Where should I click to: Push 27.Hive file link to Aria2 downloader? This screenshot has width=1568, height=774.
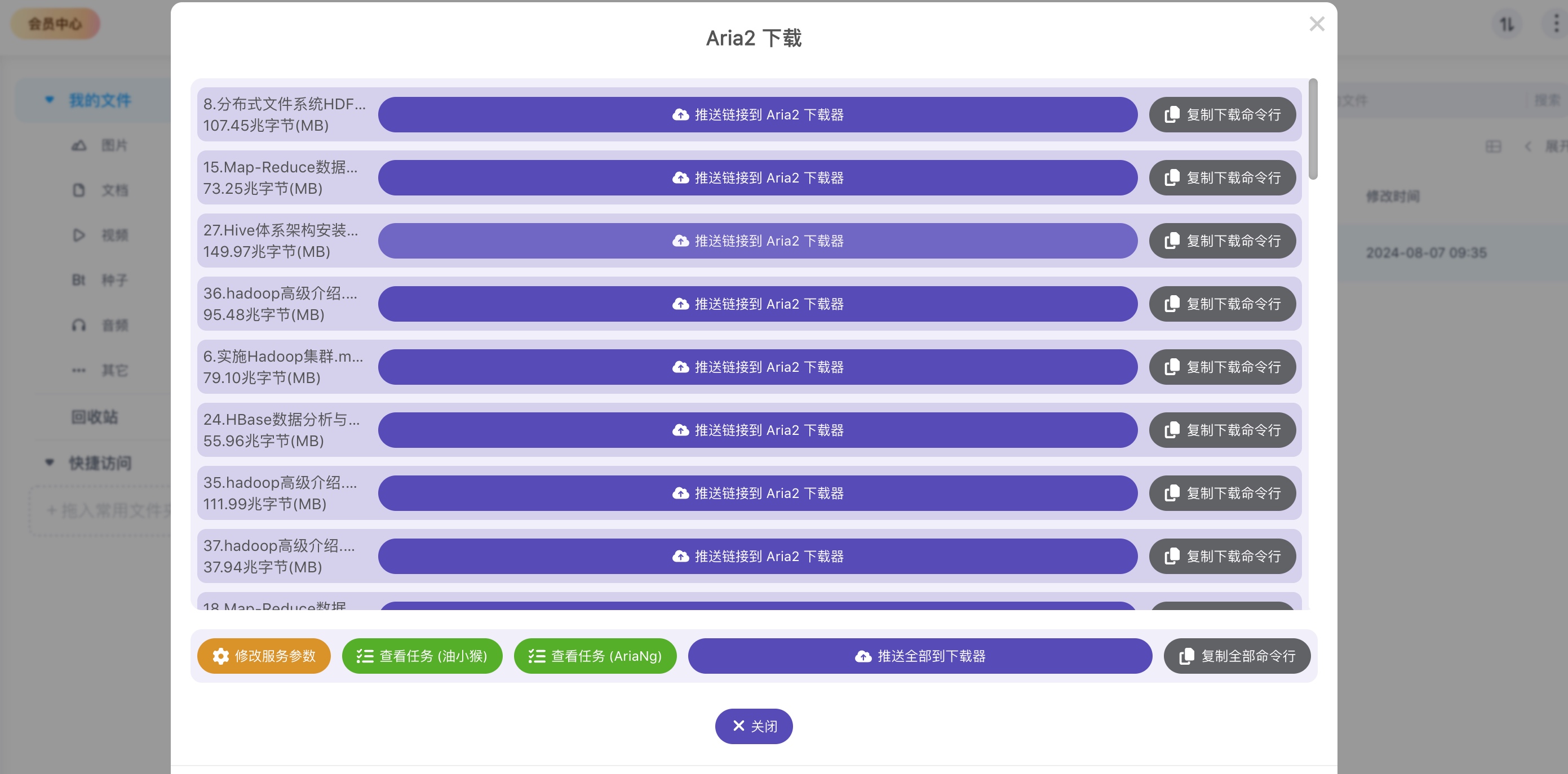pos(757,241)
